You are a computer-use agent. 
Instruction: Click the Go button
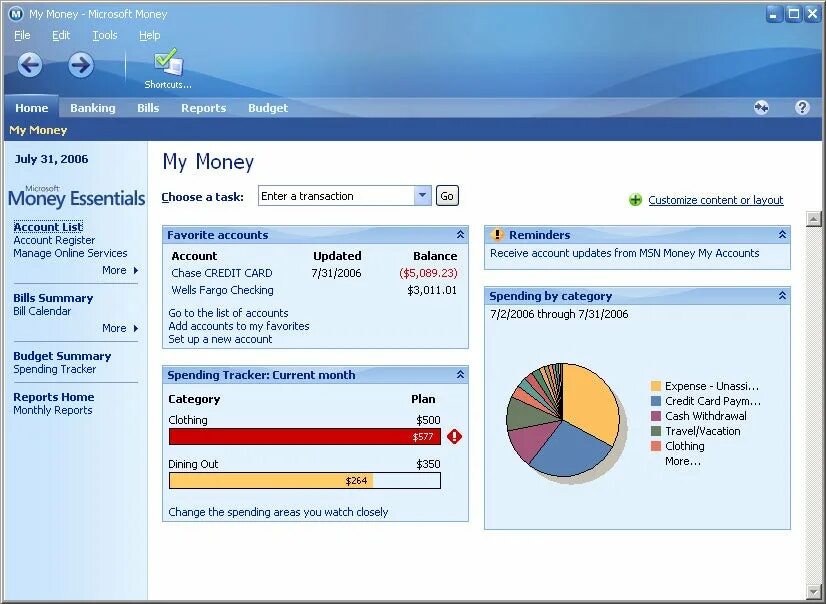coord(447,196)
